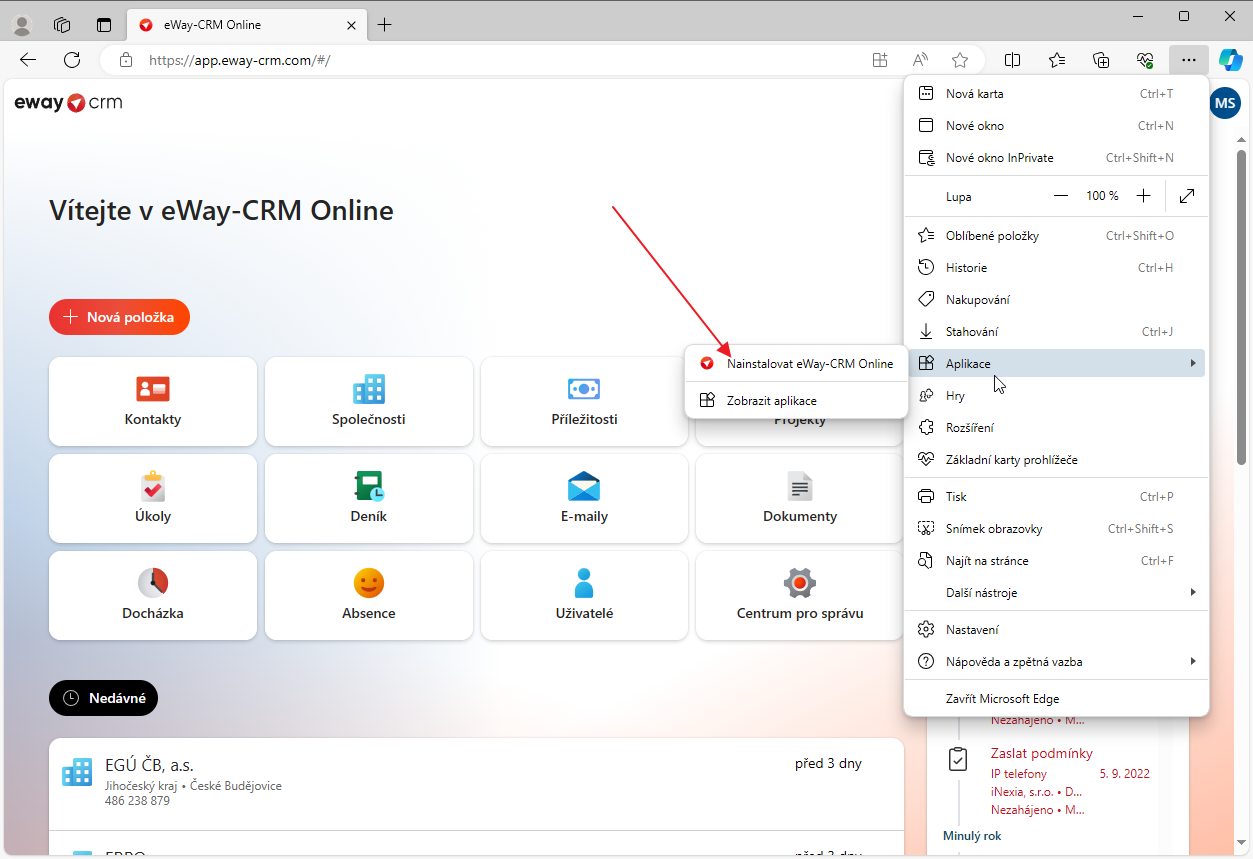Add page to favorites star icon
The width and height of the screenshot is (1253, 859).
[960, 60]
